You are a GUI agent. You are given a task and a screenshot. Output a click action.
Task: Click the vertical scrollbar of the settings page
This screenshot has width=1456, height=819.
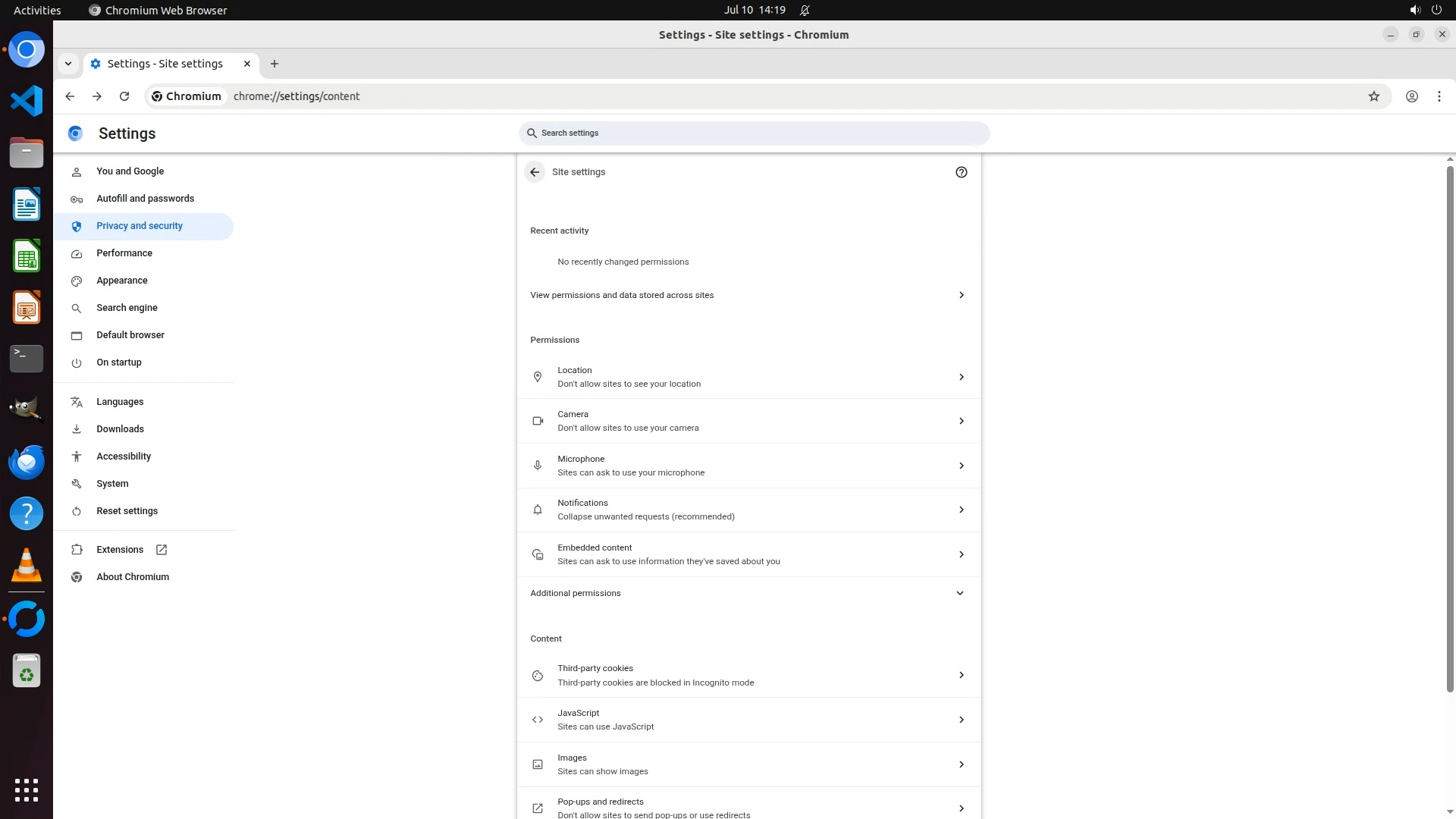(x=1450, y=425)
